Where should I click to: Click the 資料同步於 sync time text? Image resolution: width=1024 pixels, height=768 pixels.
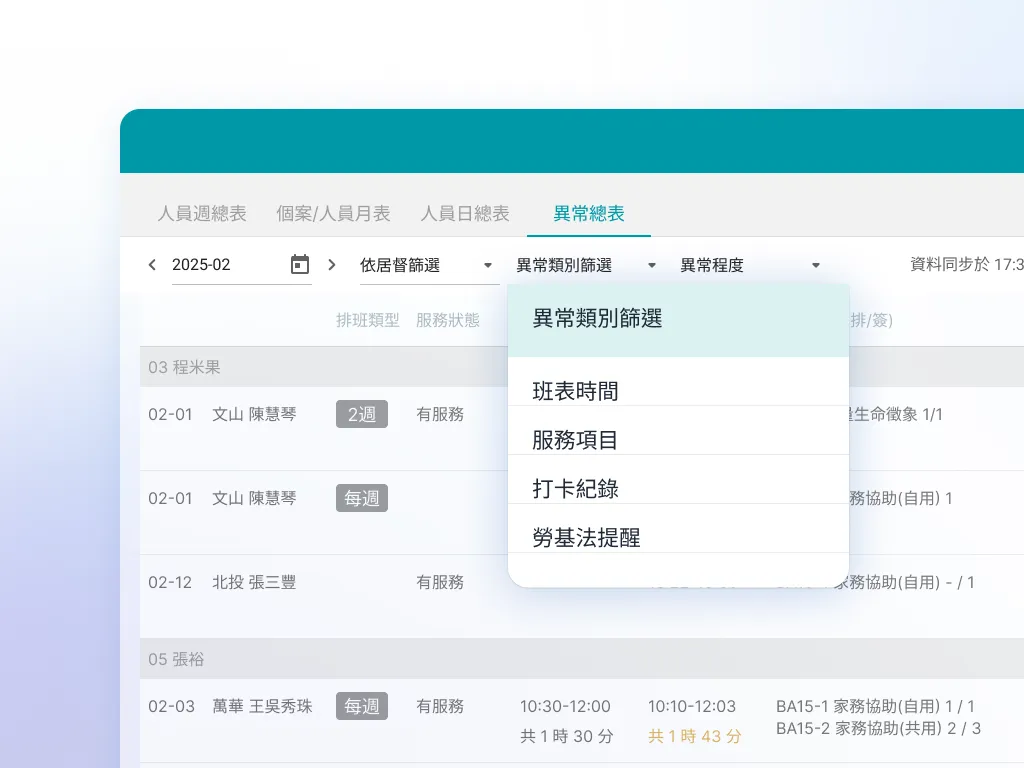967,264
